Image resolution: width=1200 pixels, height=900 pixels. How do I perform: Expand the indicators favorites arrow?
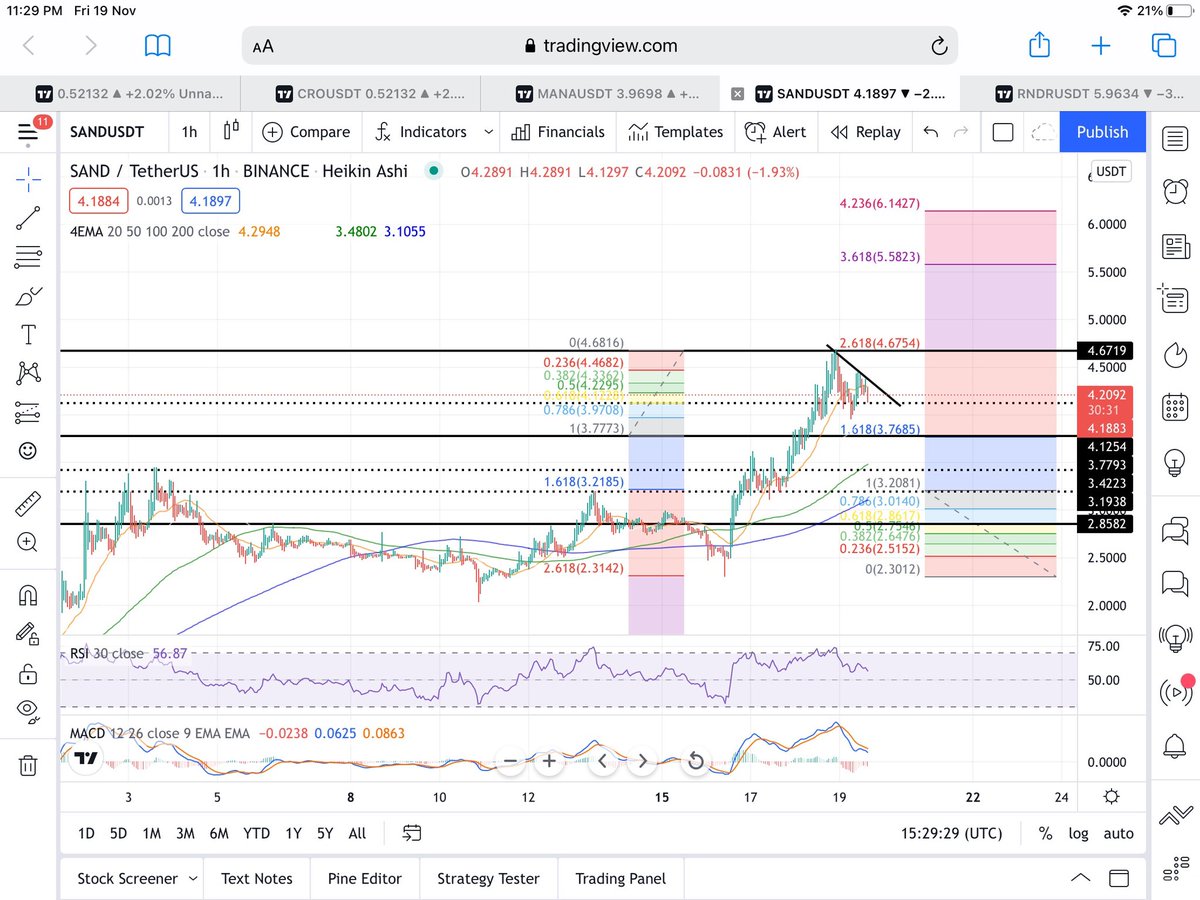pos(488,132)
